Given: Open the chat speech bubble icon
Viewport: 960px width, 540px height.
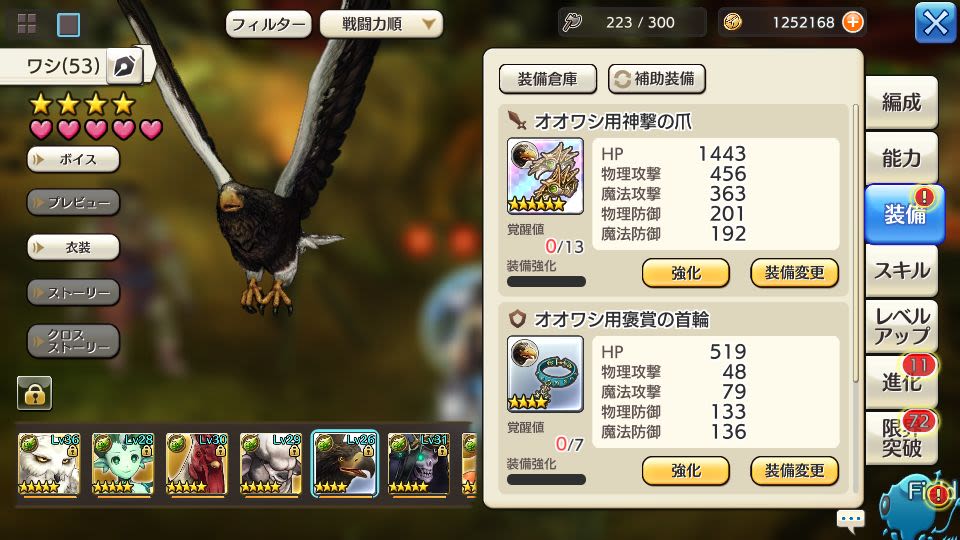Looking at the screenshot, I should tap(850, 520).
